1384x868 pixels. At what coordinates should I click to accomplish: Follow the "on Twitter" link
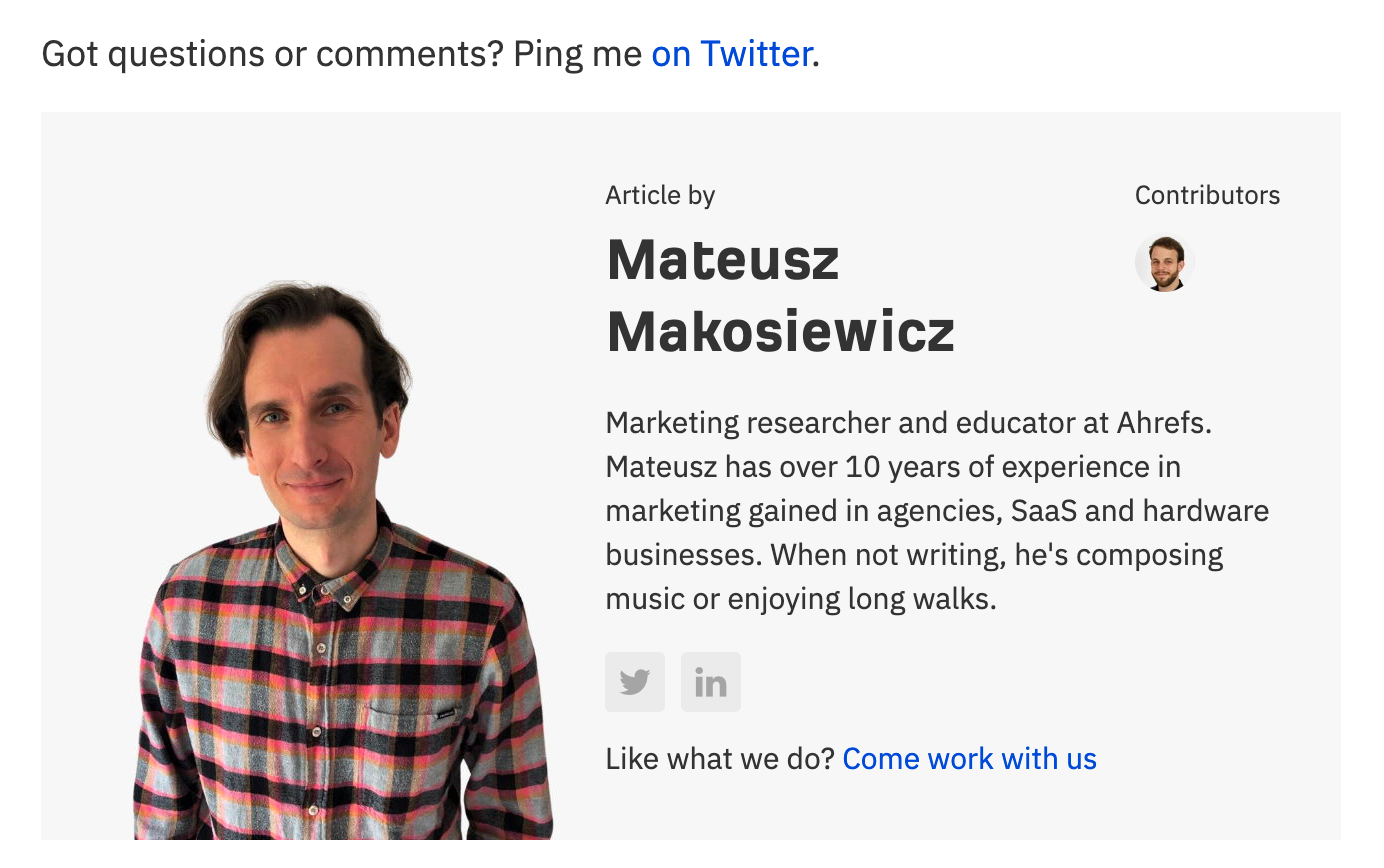731,54
